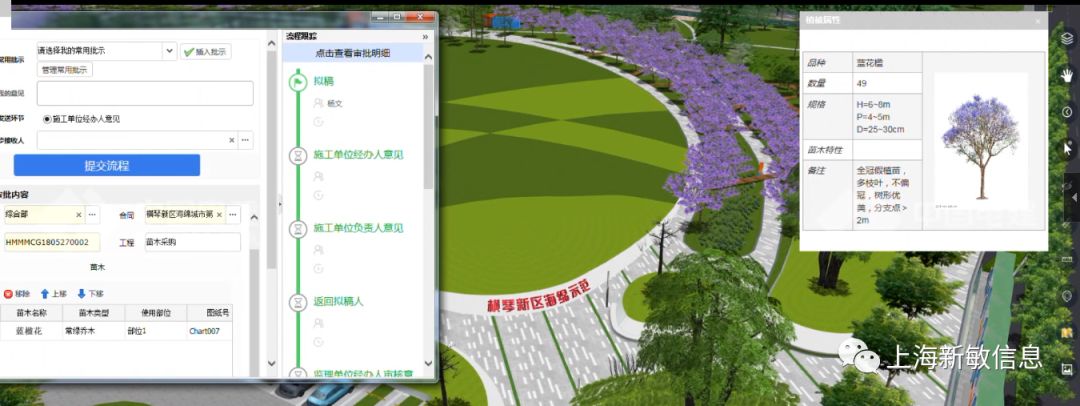Select the 施工单位经办人意见 radio button
Viewport: 1080px width, 406px height.
47,119
